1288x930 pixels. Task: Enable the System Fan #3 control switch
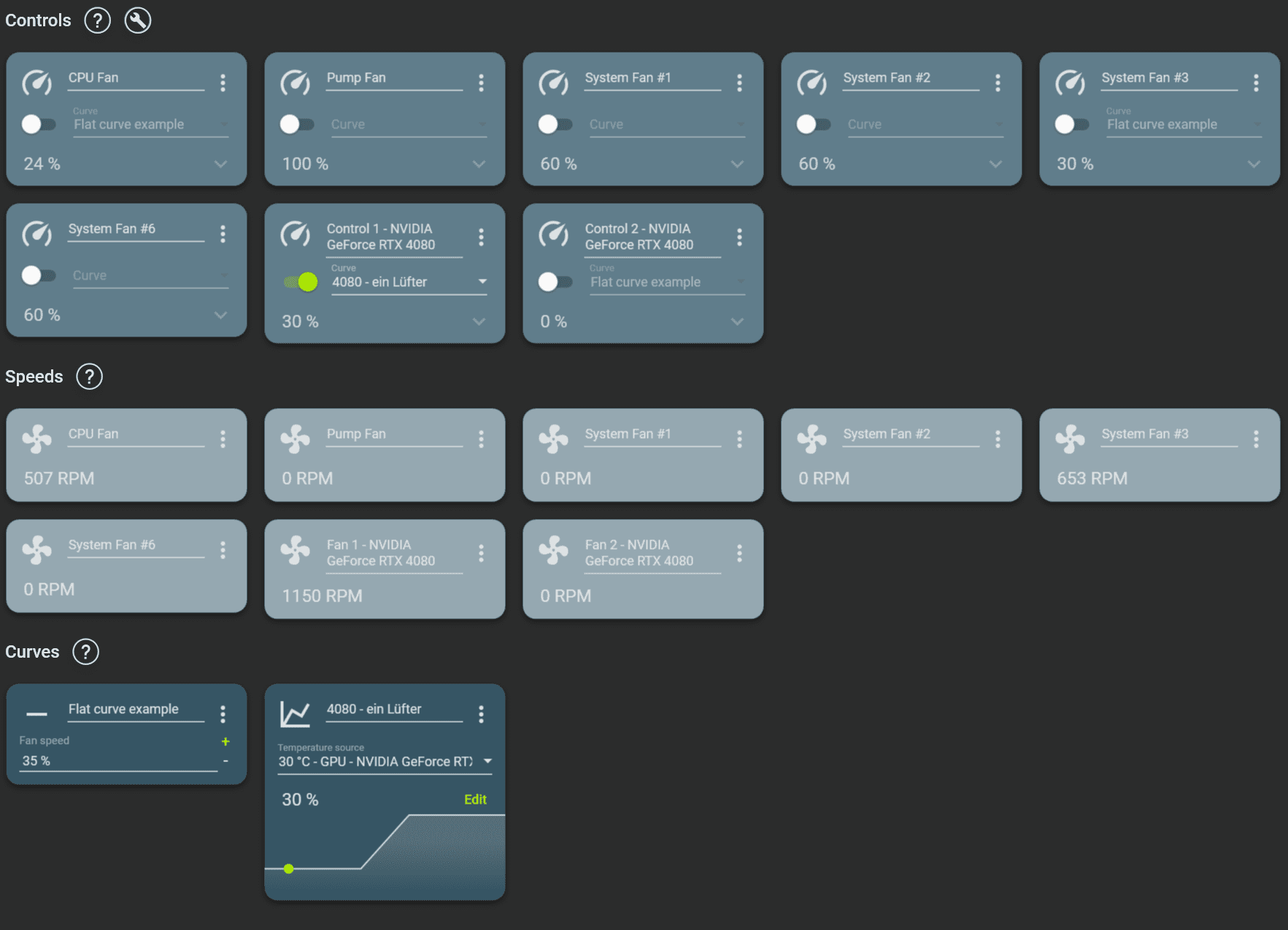click(x=1071, y=124)
